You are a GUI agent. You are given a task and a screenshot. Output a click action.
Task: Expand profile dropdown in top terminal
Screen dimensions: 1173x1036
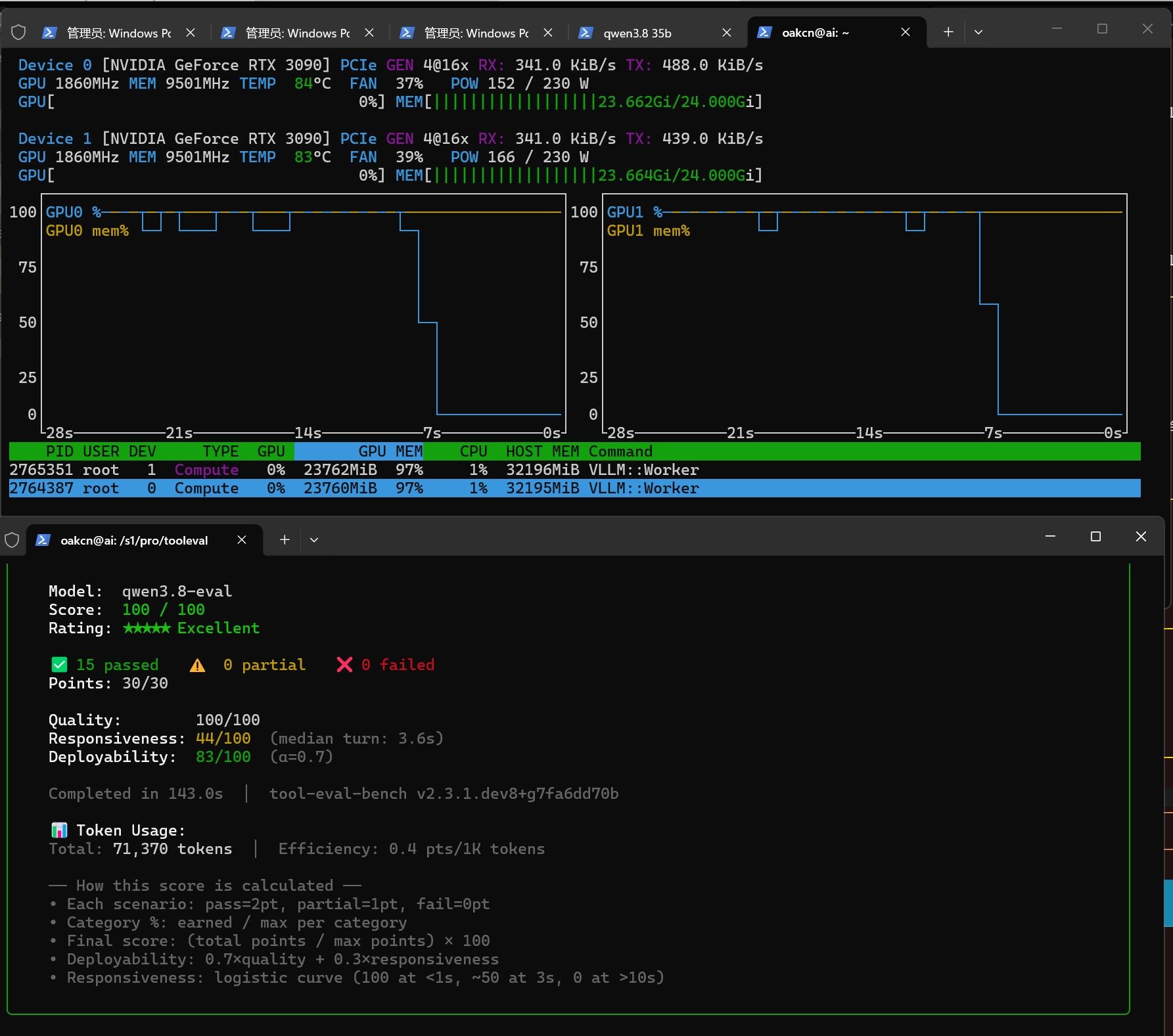click(978, 32)
